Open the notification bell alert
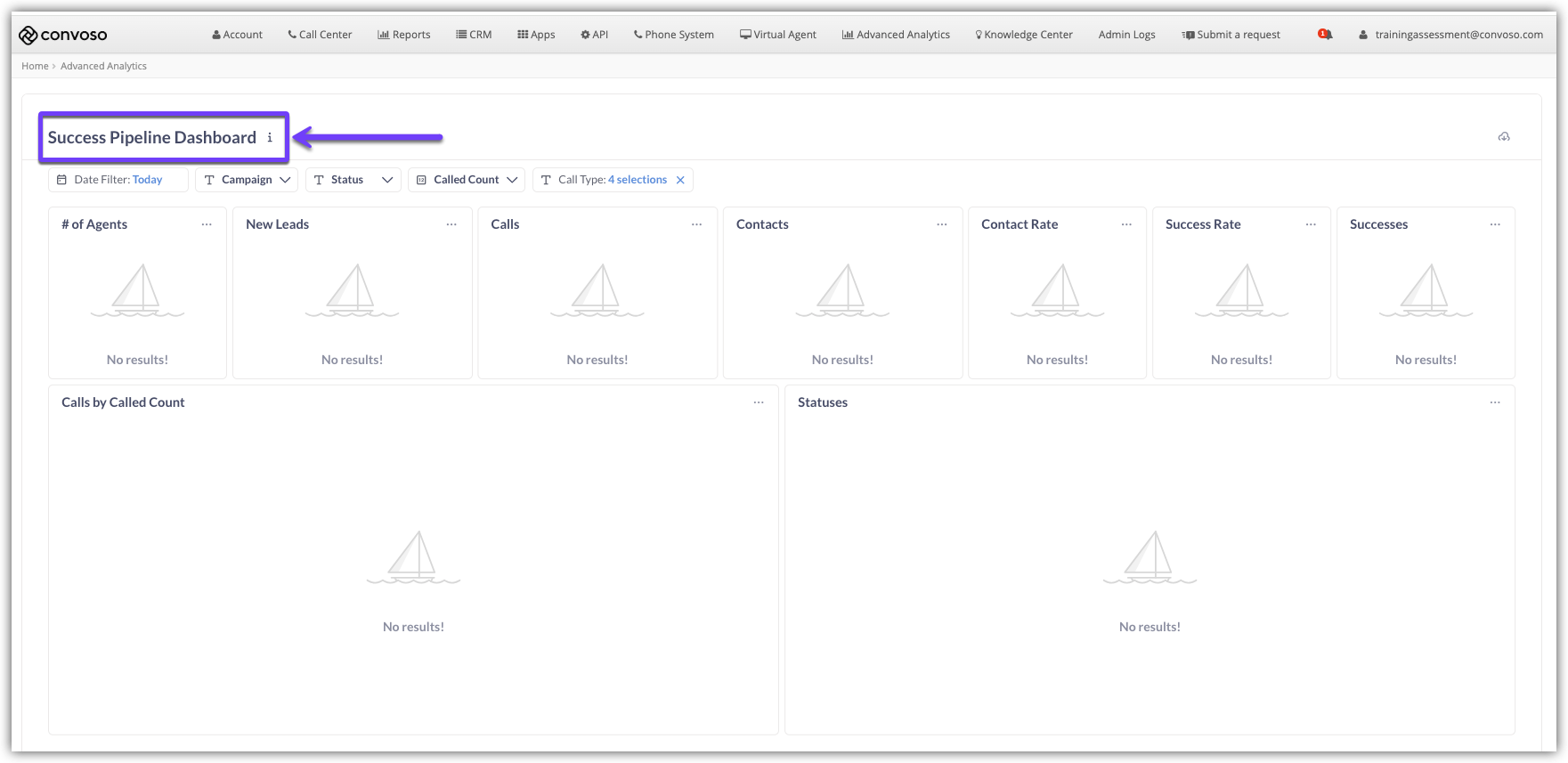Screen dimensions: 1568x763 1325,35
